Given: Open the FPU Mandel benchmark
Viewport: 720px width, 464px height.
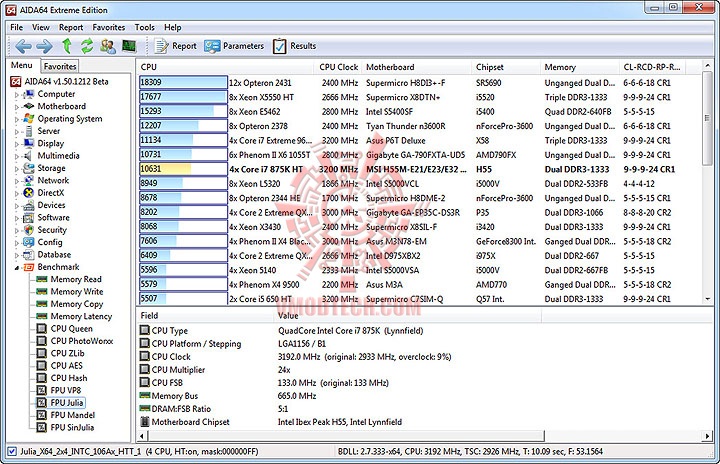Looking at the screenshot, I should pos(73,415).
